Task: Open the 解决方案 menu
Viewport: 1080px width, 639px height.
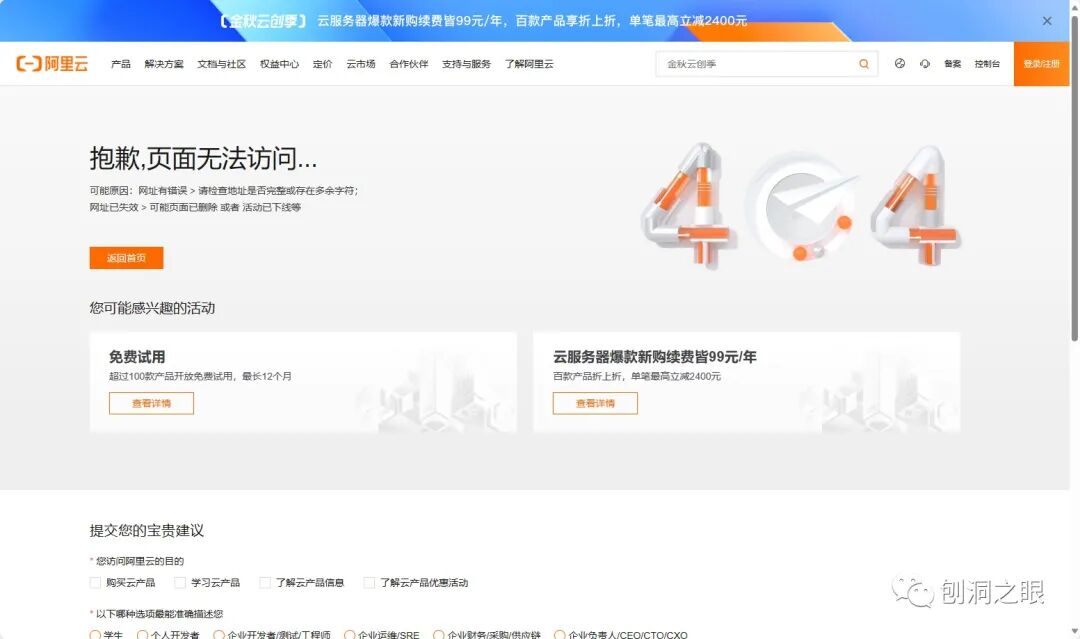Action: pyautogui.click(x=164, y=64)
